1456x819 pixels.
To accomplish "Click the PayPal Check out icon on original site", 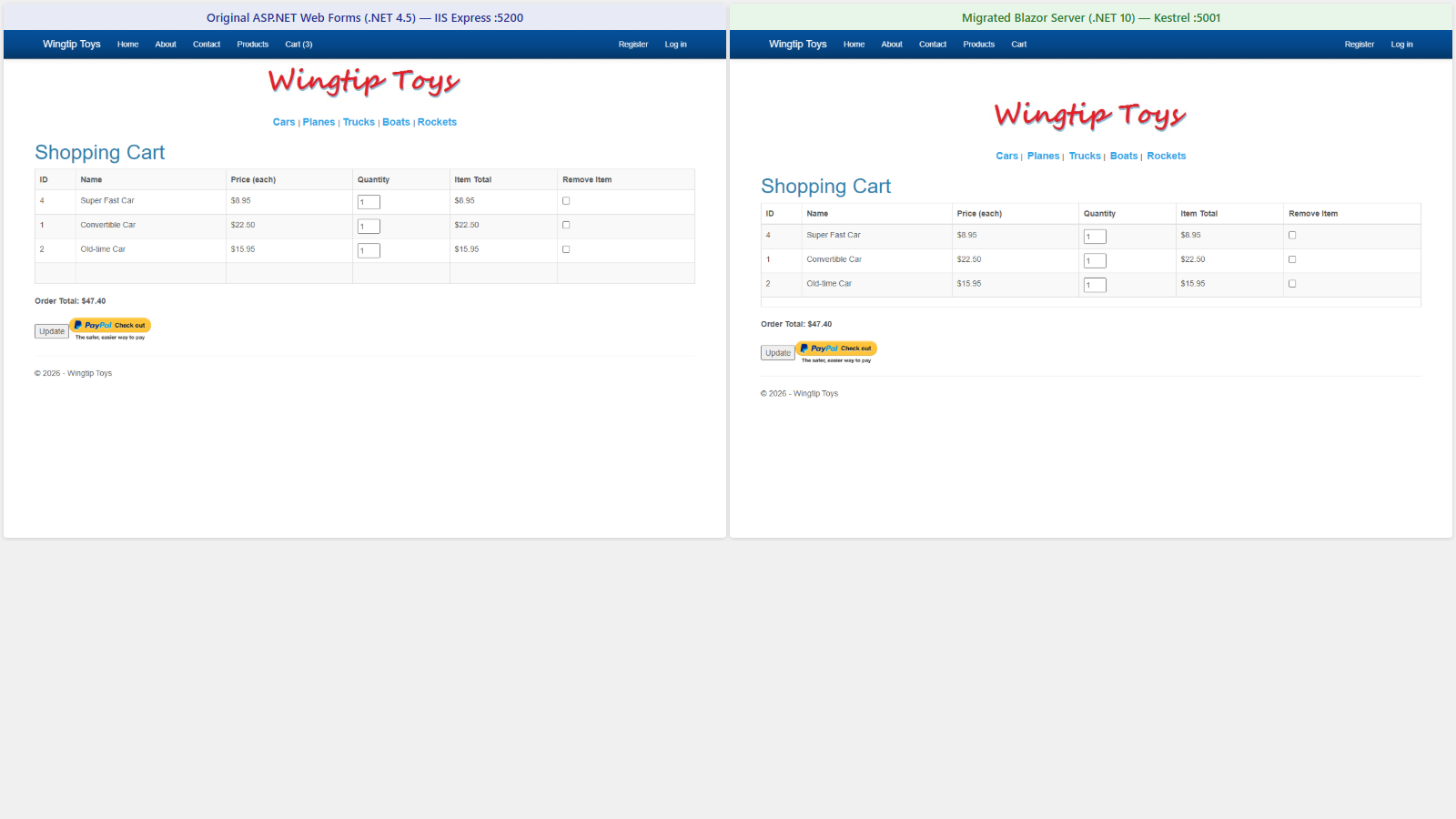I will (109, 326).
